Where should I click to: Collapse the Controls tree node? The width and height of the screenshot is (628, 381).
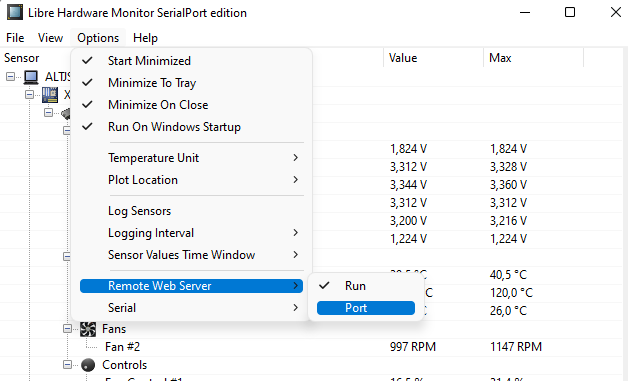[x=67, y=365]
